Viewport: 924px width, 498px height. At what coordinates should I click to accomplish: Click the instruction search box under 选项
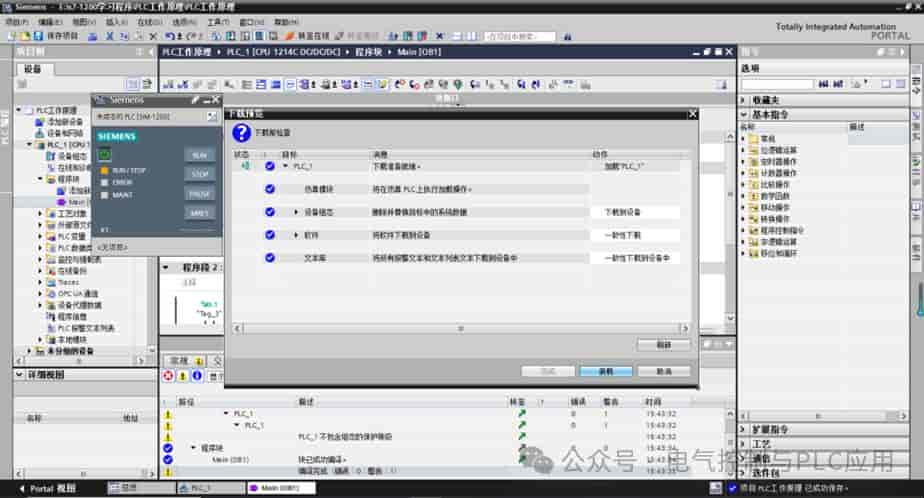pos(777,84)
